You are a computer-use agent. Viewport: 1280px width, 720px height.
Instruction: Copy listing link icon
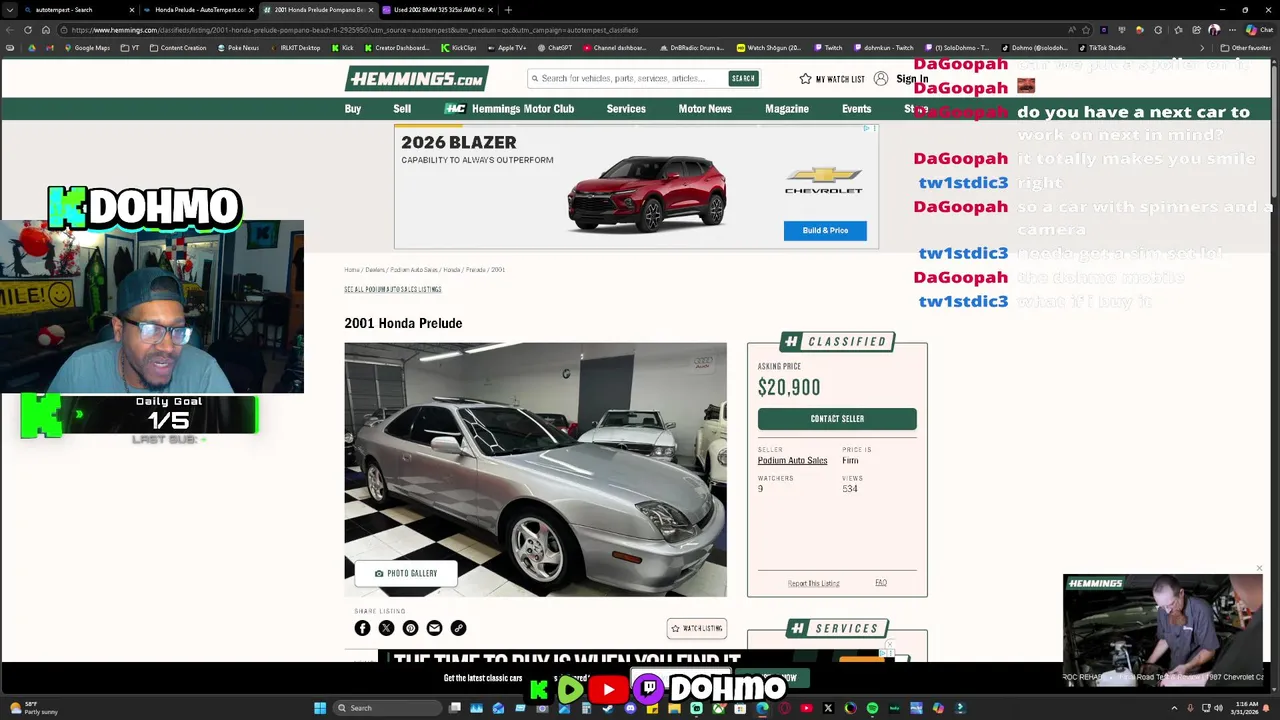(x=458, y=628)
